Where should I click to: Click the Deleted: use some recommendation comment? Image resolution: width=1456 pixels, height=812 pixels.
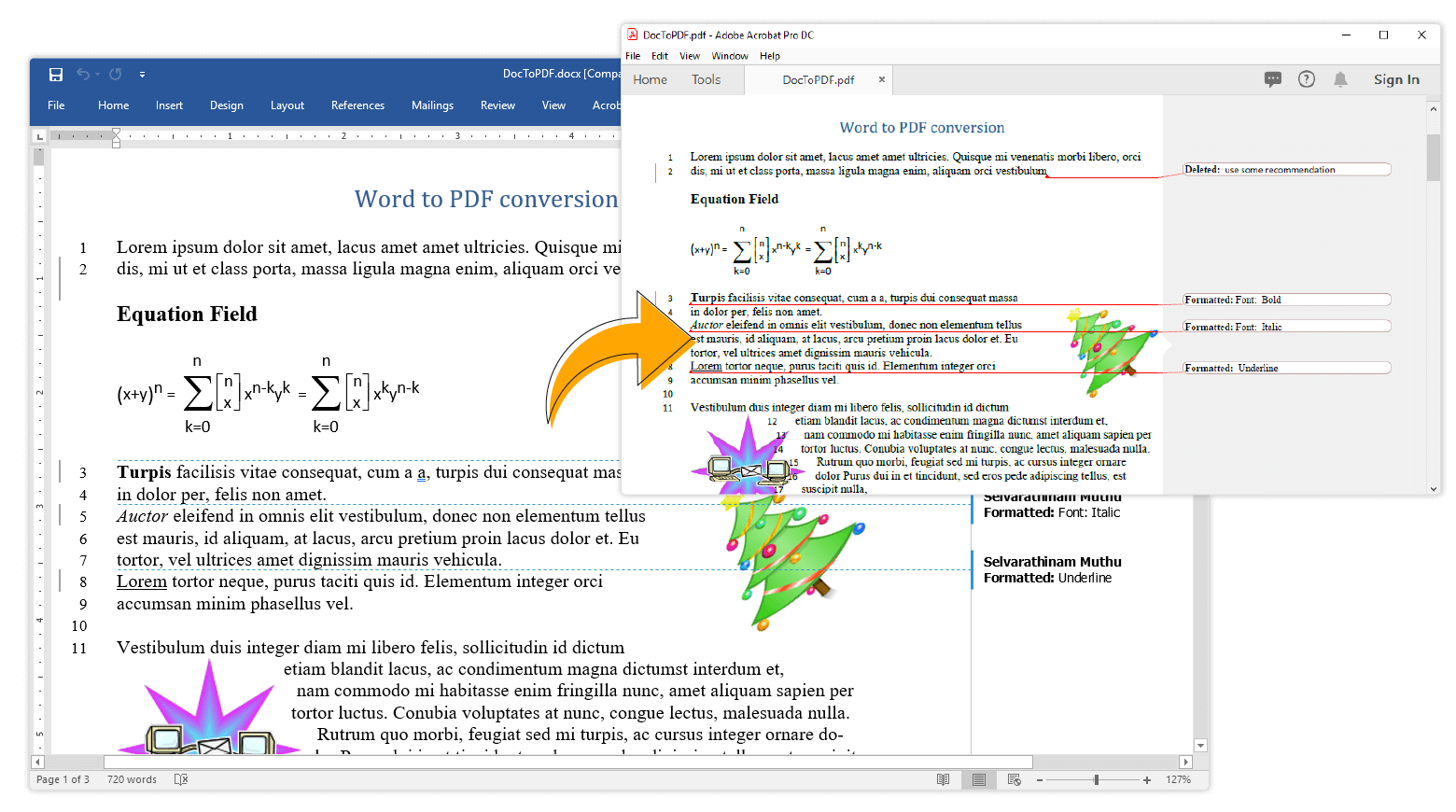(1287, 169)
